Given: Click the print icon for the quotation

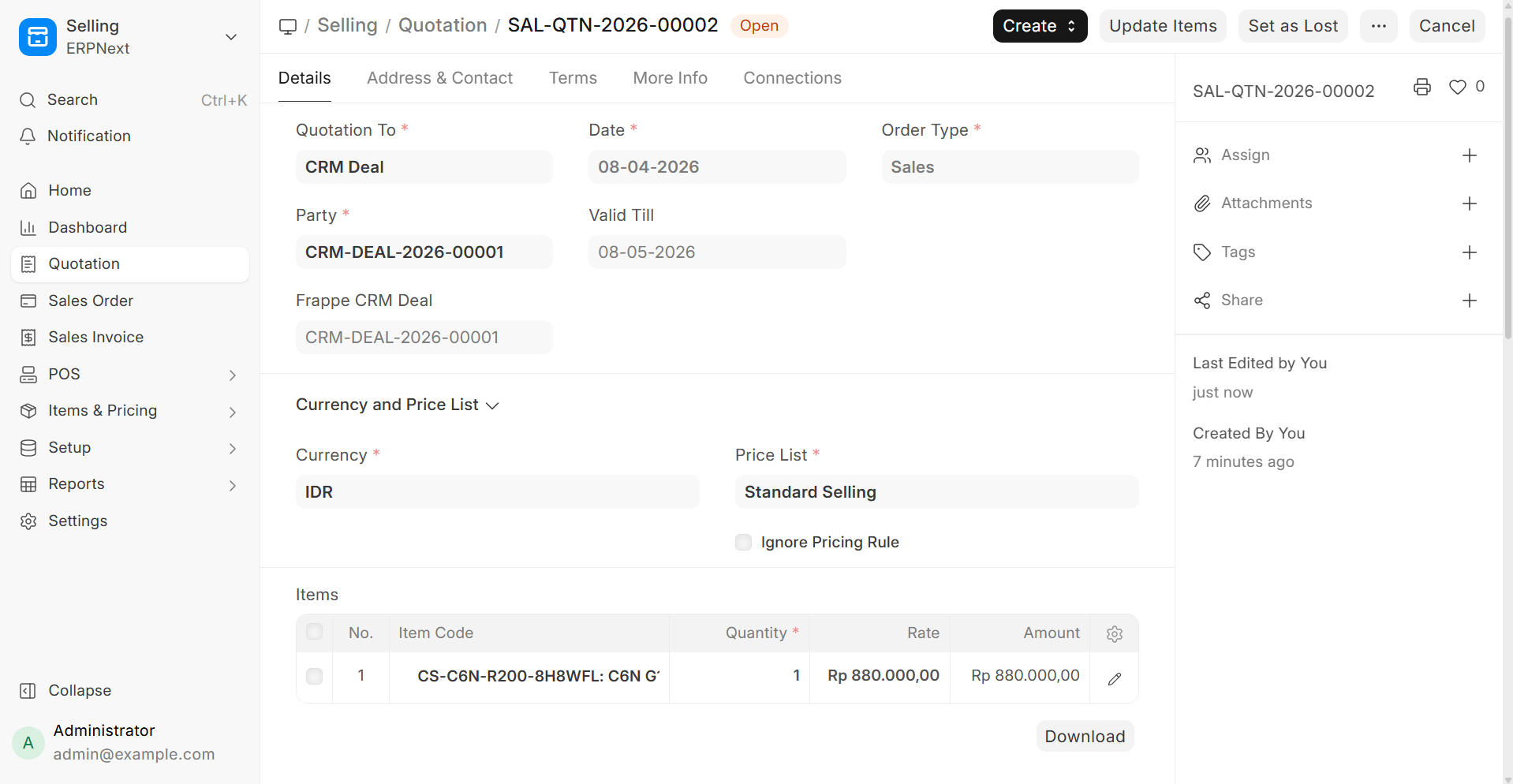Looking at the screenshot, I should pos(1421,88).
